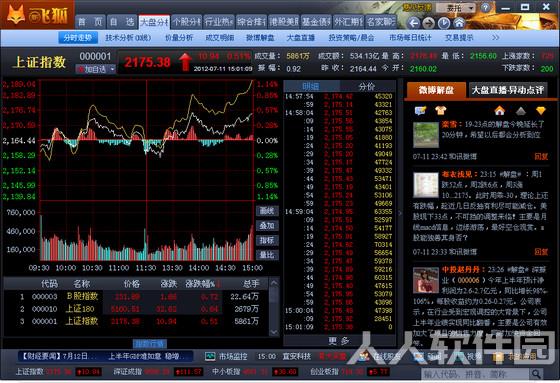560x383 pixels.
Task: Select 价量分析 sub-tab
Action: (x=179, y=38)
